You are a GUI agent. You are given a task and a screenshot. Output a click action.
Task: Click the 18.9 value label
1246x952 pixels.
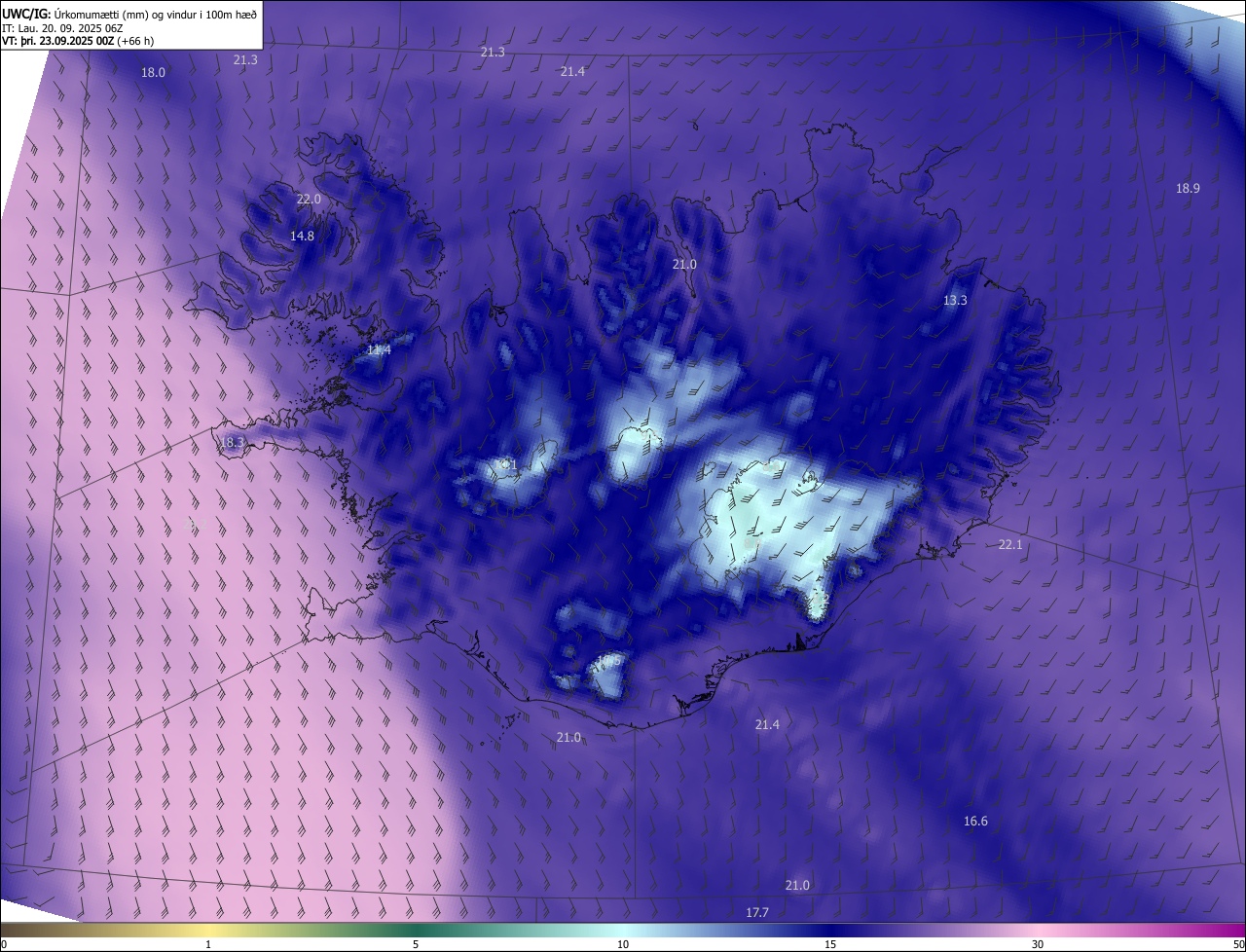point(1188,188)
